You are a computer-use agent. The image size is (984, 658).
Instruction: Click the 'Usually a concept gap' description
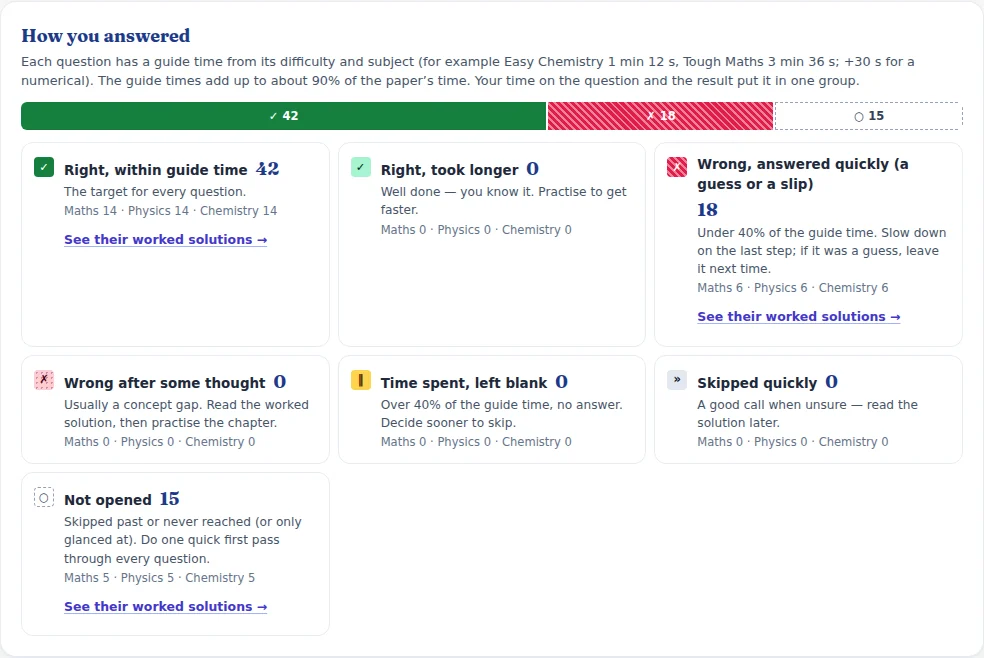[x=186, y=414]
